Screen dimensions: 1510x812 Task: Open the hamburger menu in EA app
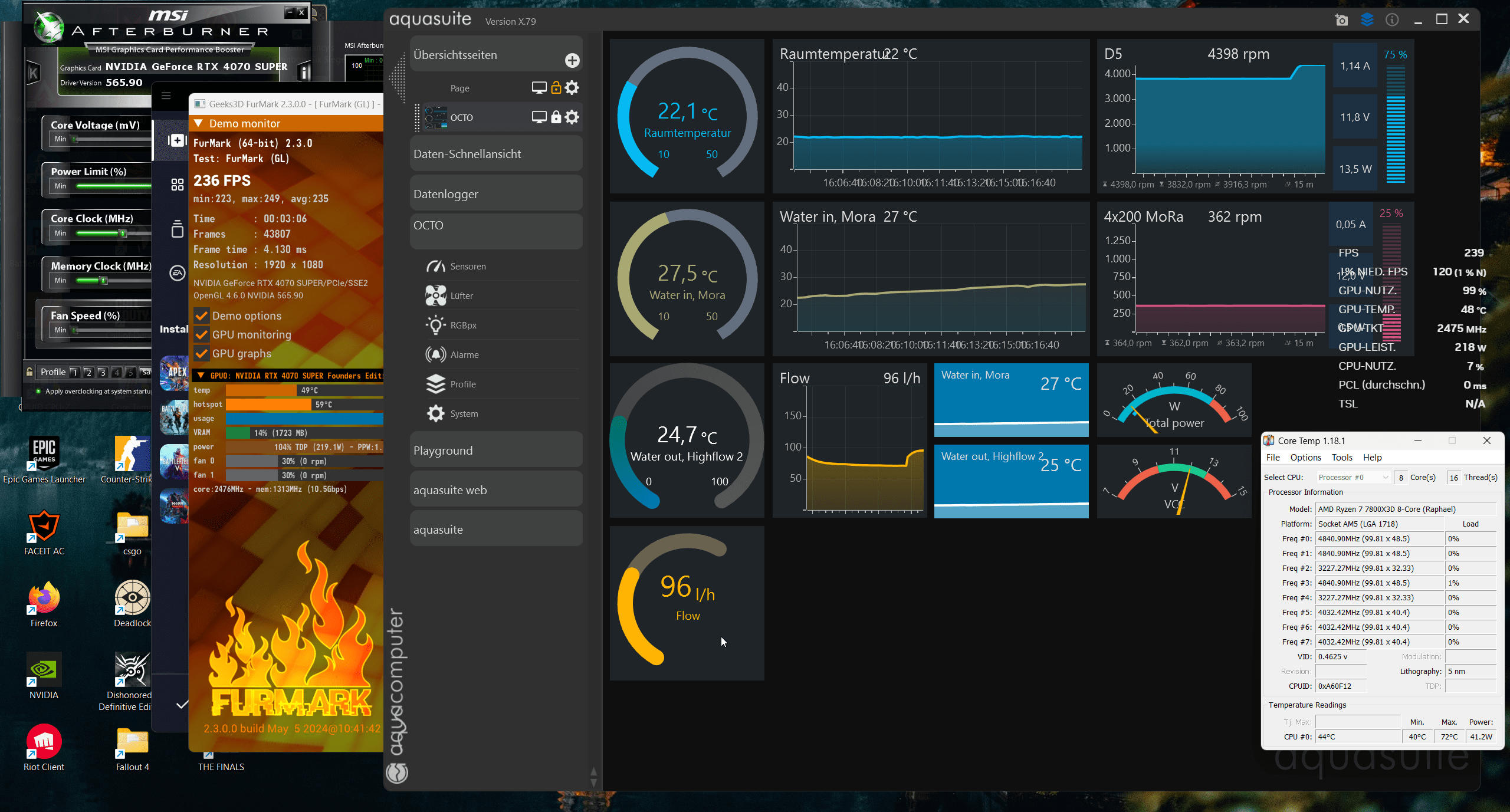[166, 96]
